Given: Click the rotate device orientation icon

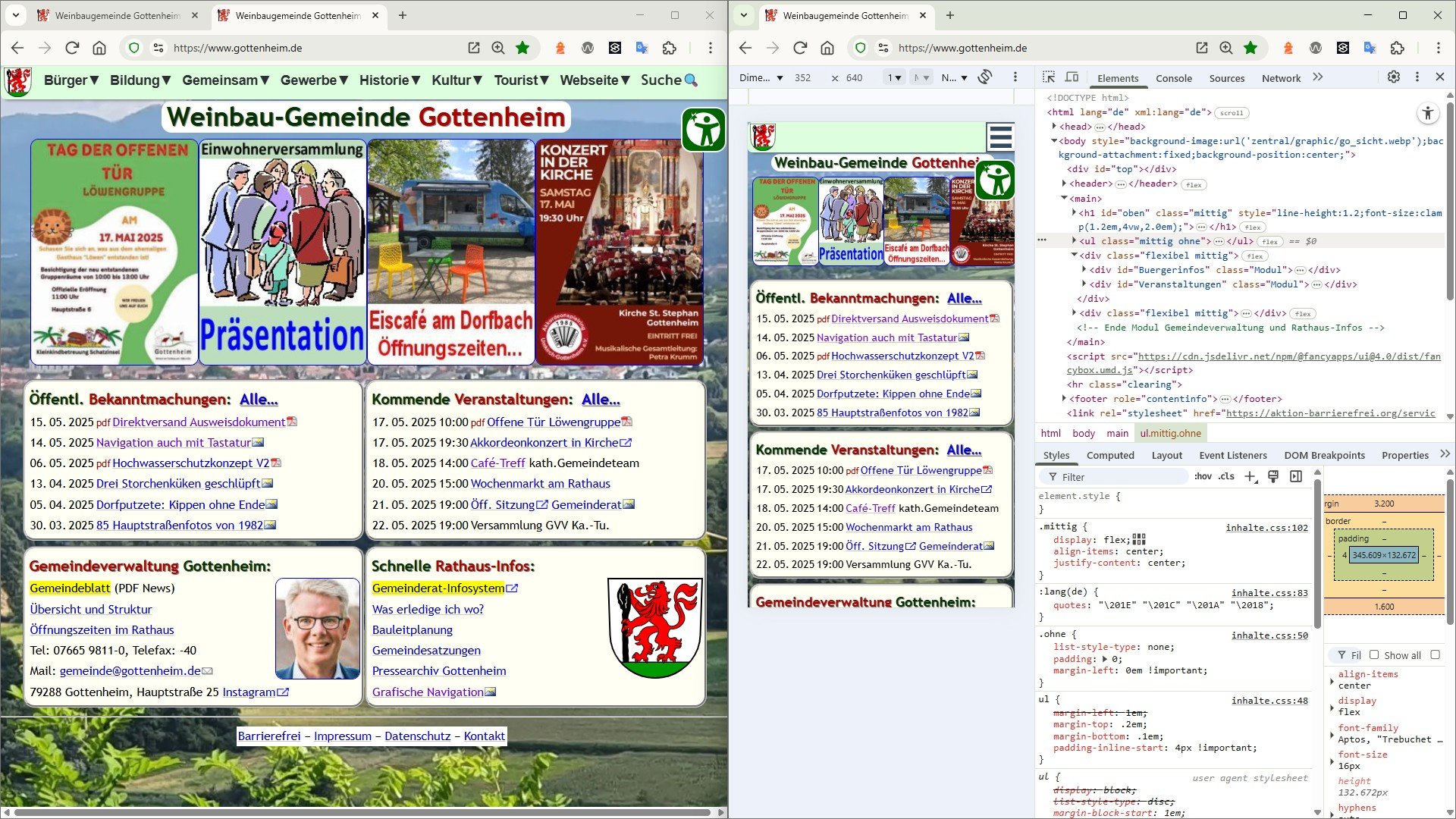Looking at the screenshot, I should pos(985,77).
